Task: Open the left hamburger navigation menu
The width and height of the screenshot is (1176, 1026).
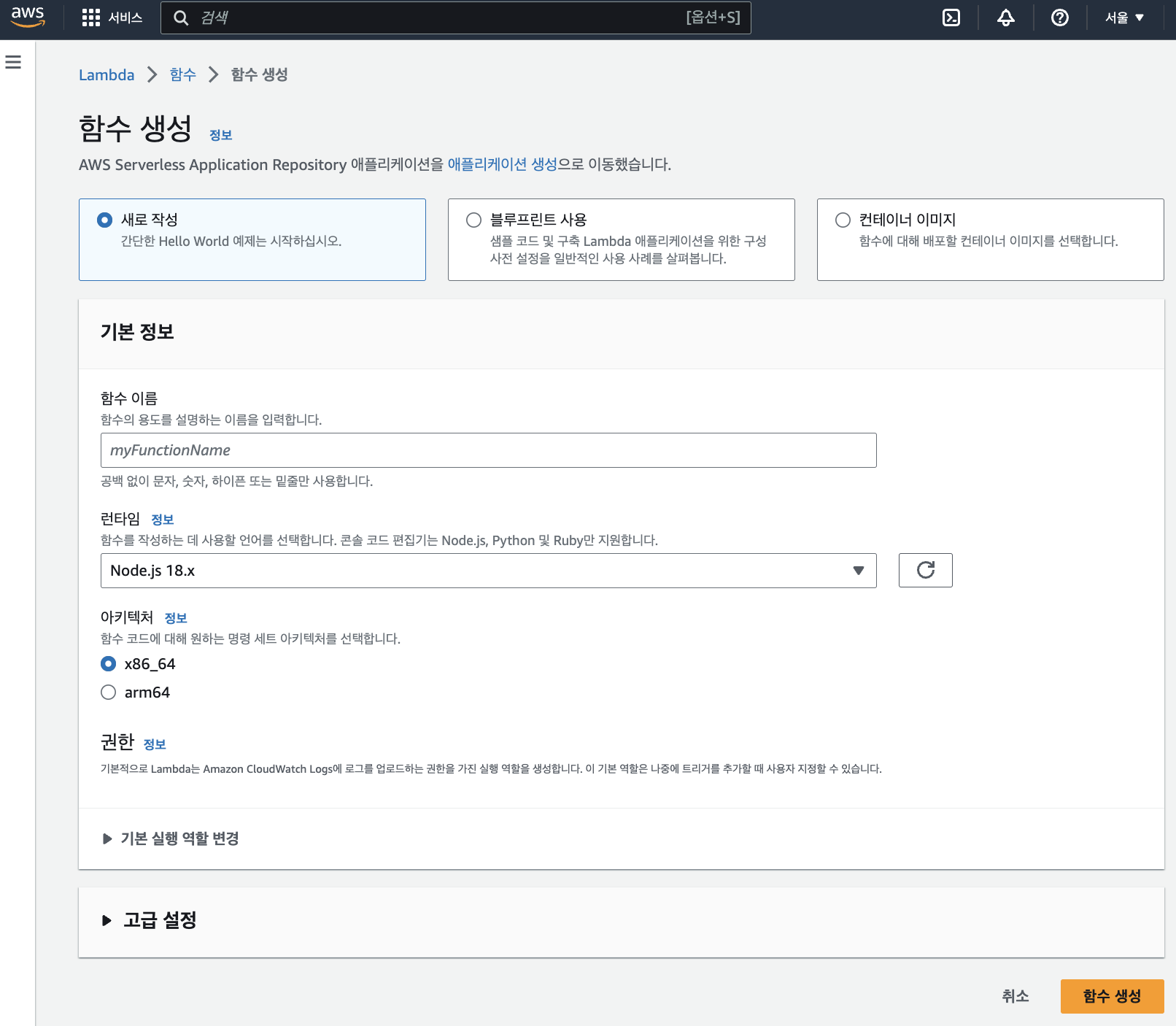Action: tap(13, 62)
